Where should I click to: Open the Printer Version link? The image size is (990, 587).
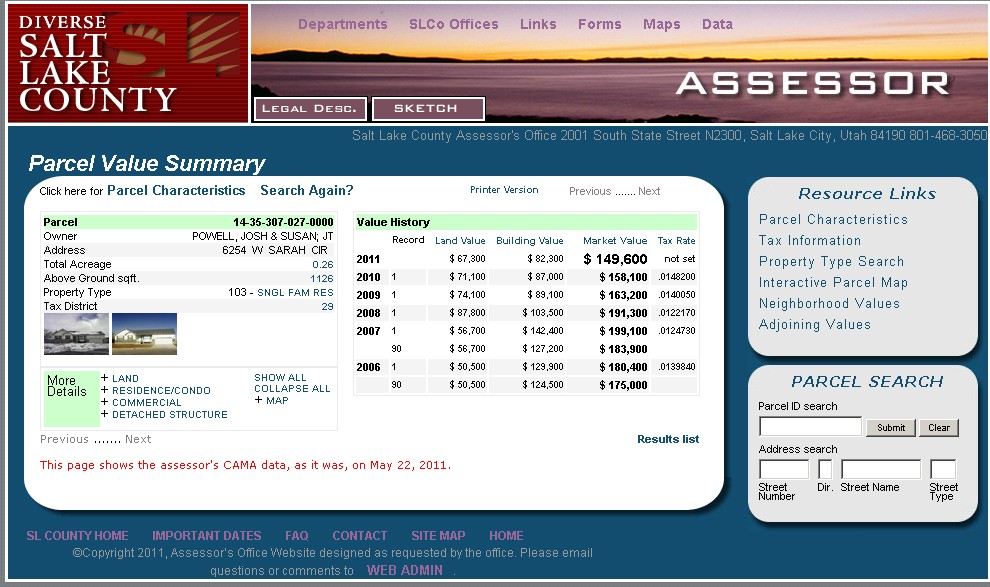(x=504, y=190)
